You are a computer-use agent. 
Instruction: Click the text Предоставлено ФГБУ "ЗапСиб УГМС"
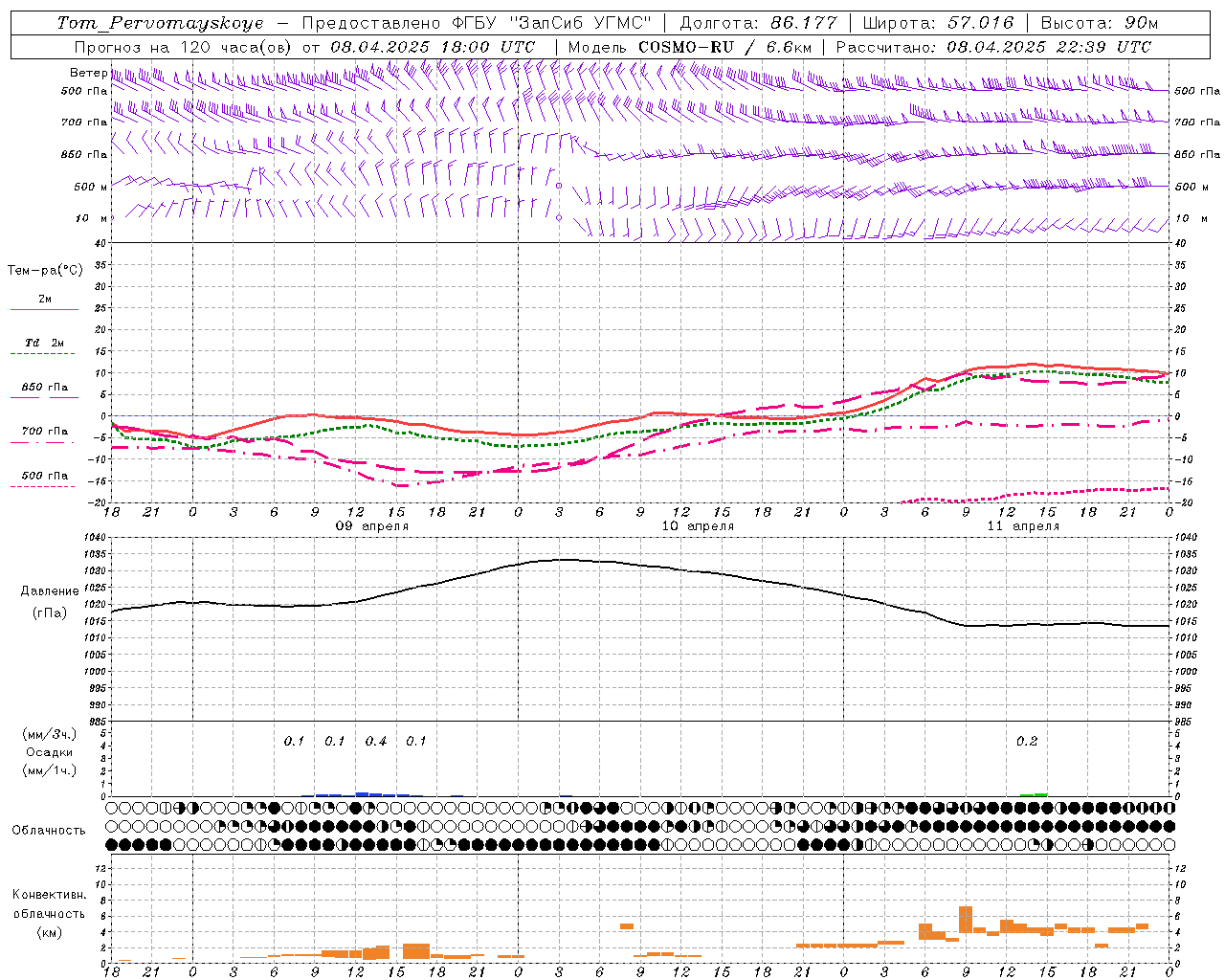point(476,23)
